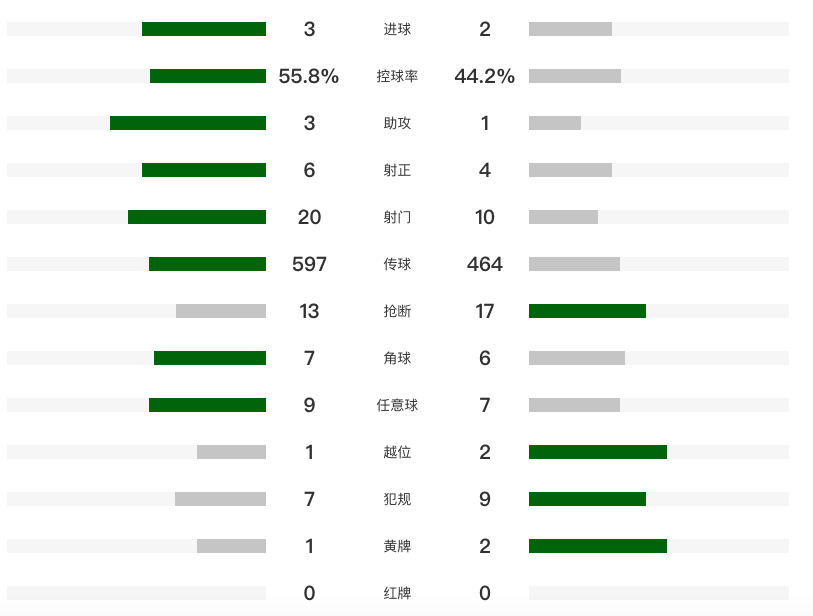The image size is (813, 616).
Task: Click the 55.8% possession value
Action: pos(309,76)
